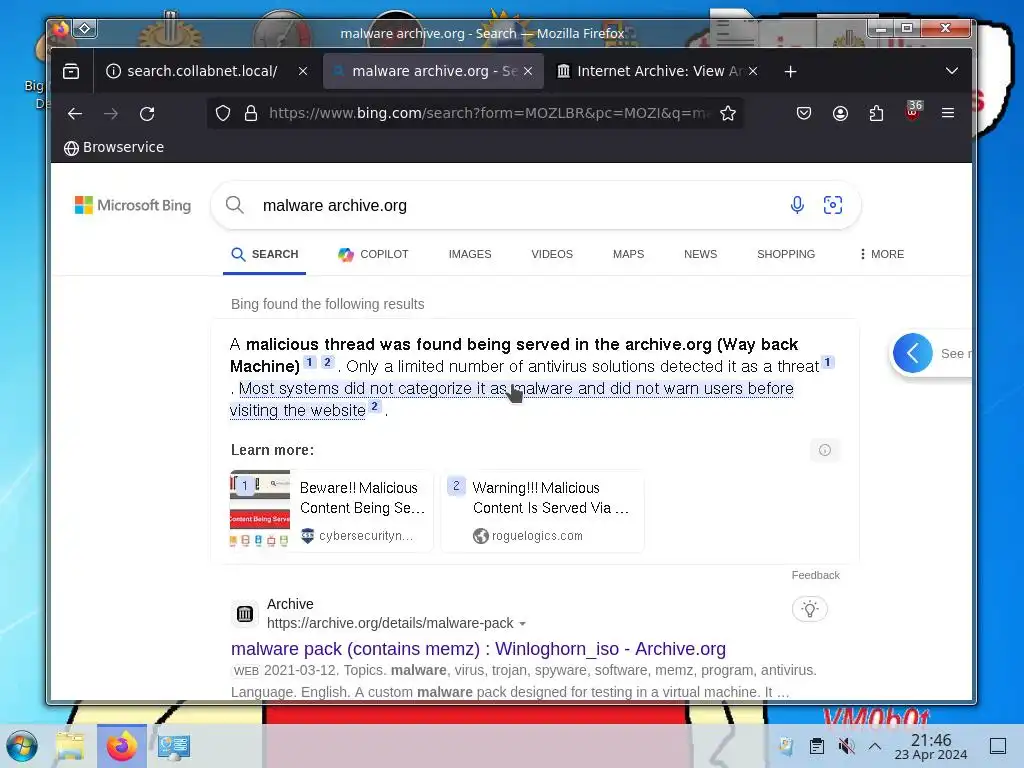Open the roguelogics.com Warning!!! card
Screen dimensions: 1024x768
tap(543, 511)
